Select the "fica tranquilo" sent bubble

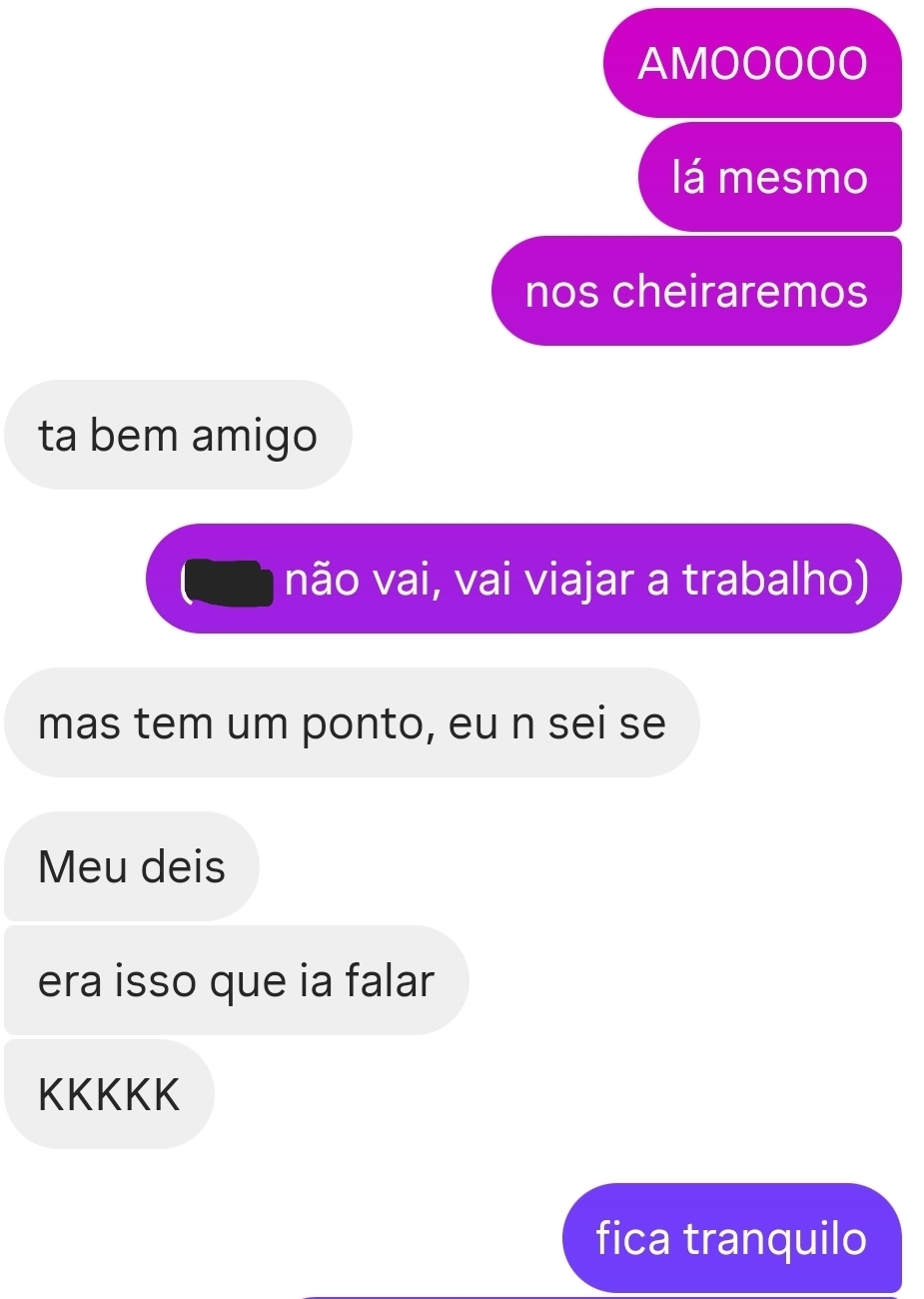pyautogui.click(x=732, y=1238)
